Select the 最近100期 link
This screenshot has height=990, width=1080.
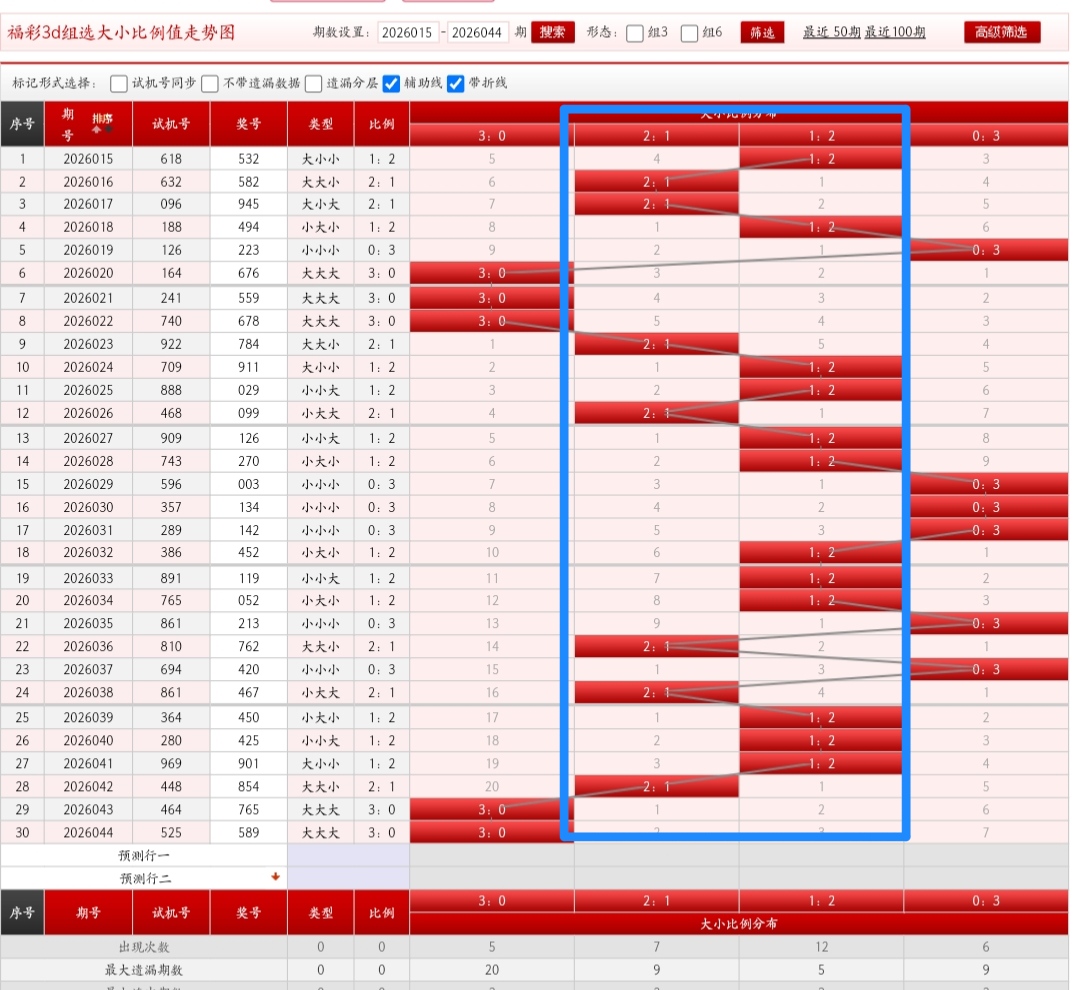[895, 33]
